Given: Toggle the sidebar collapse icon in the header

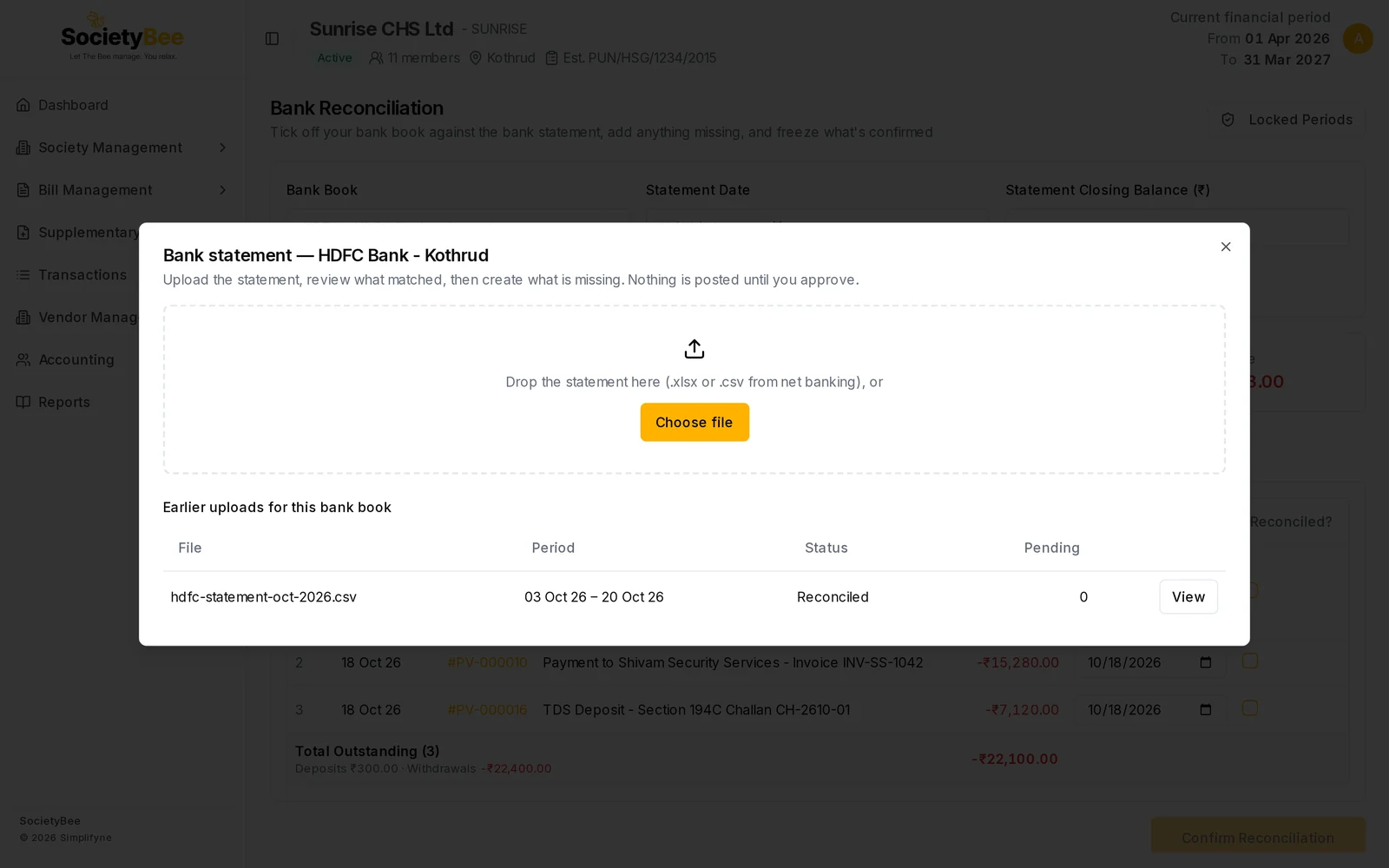Looking at the screenshot, I should (272, 38).
